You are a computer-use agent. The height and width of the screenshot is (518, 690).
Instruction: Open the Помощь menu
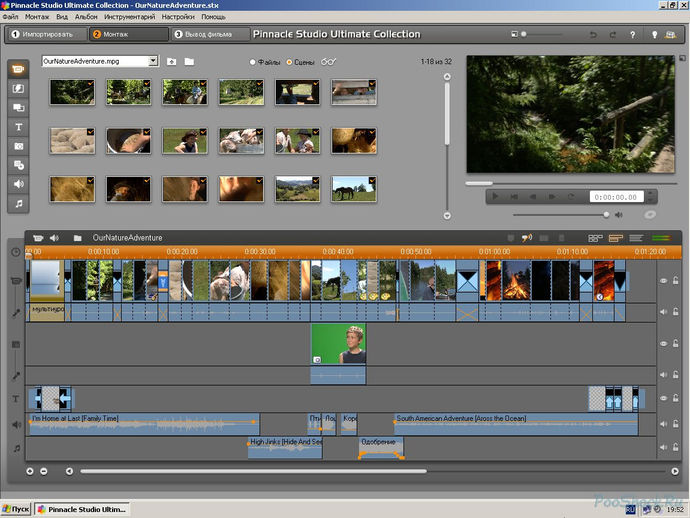(213, 17)
